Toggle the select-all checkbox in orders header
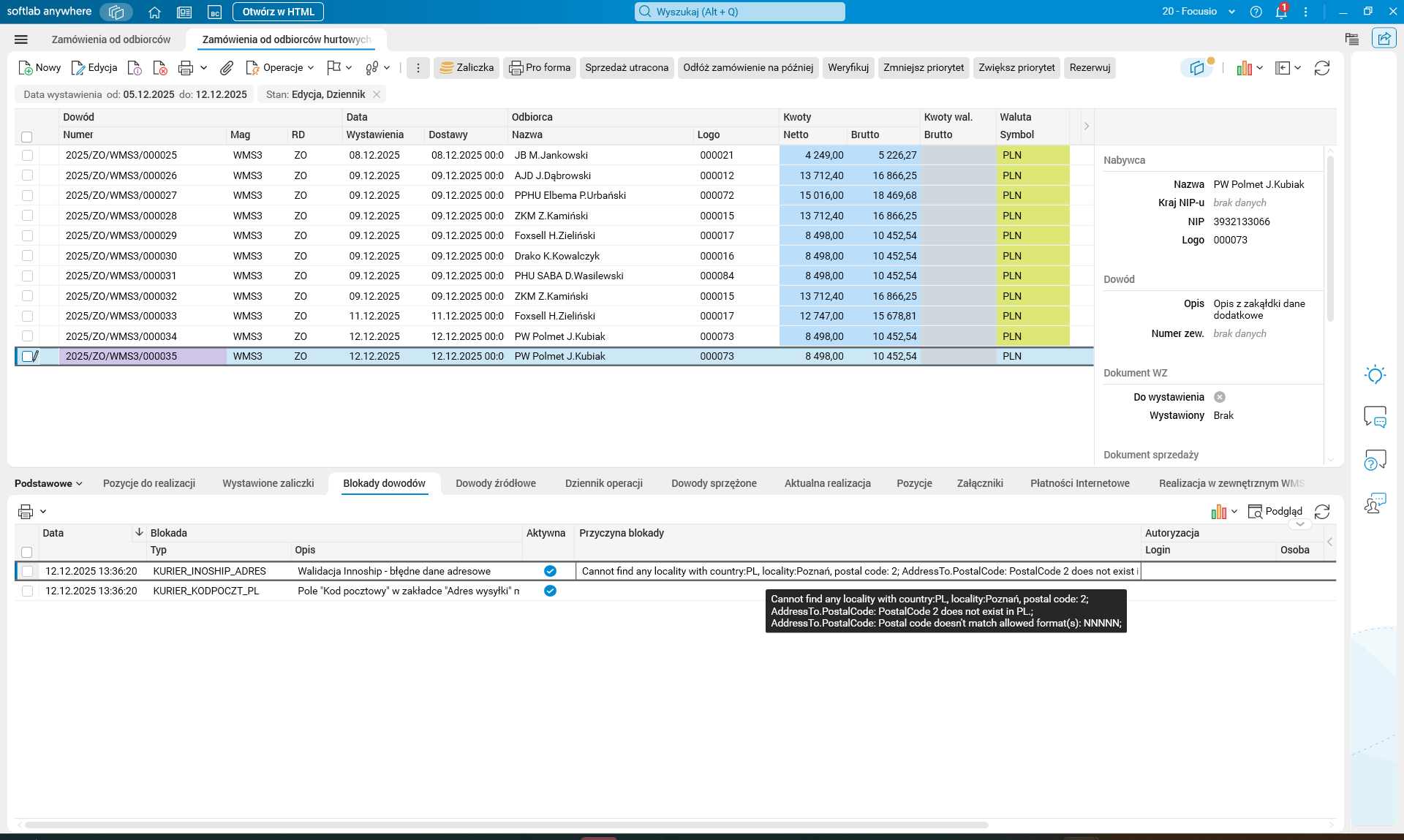1404x840 pixels. pos(27,137)
